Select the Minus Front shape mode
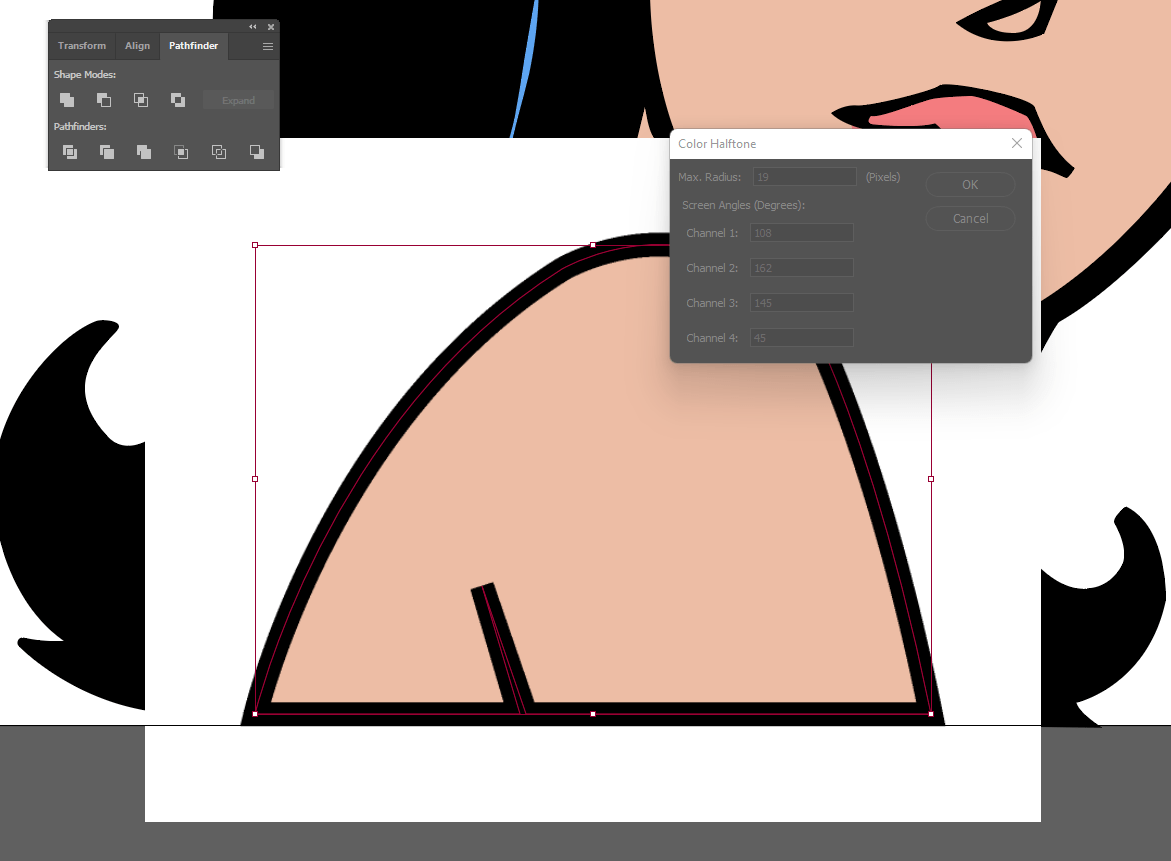 [103, 100]
